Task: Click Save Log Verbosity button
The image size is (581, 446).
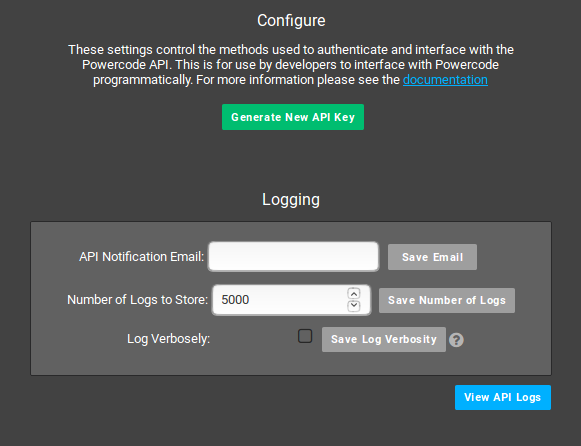Action: click(x=384, y=339)
